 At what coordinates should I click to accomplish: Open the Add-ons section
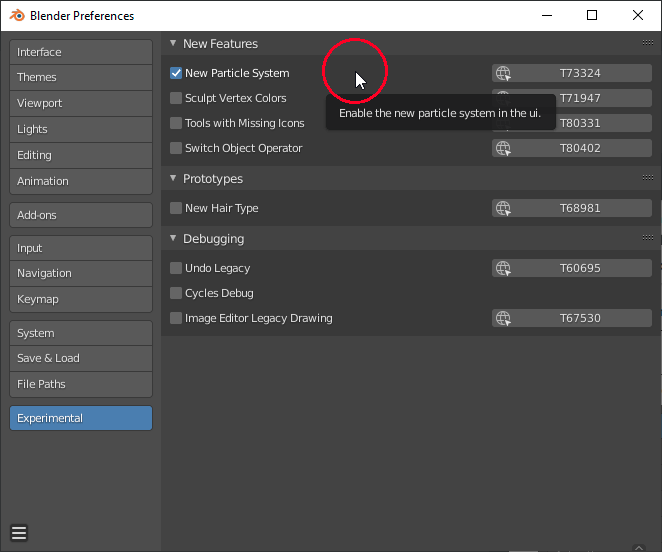[81, 215]
